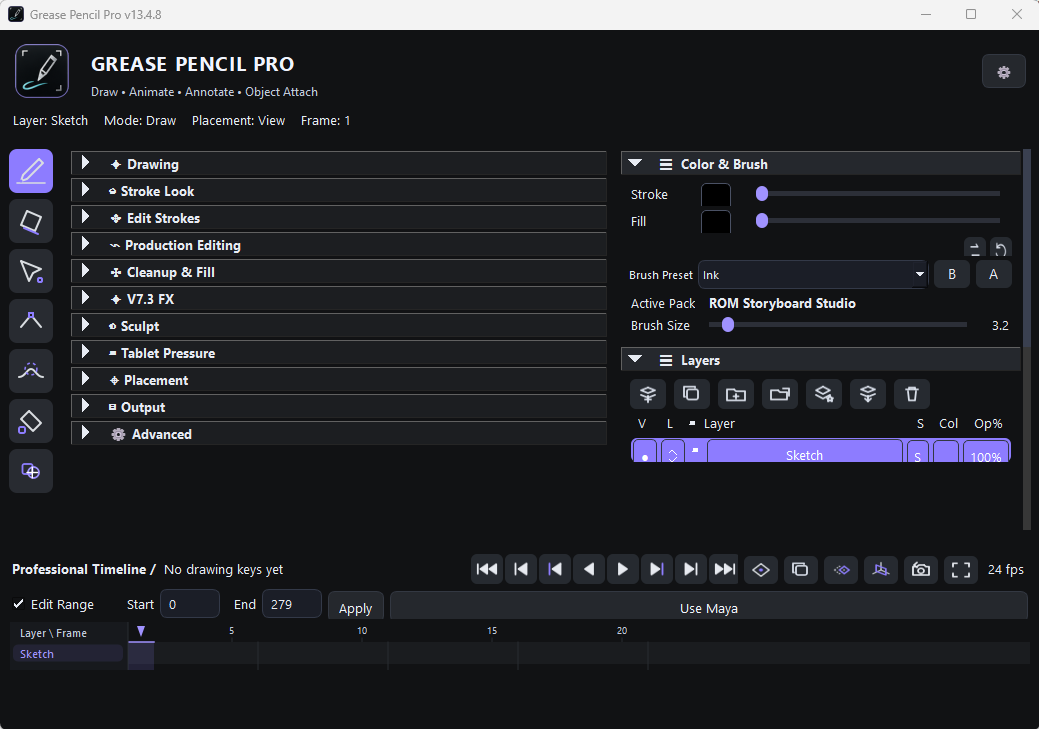Reset colors with the undo arrow icon
The height and width of the screenshot is (729, 1039).
(1001, 249)
